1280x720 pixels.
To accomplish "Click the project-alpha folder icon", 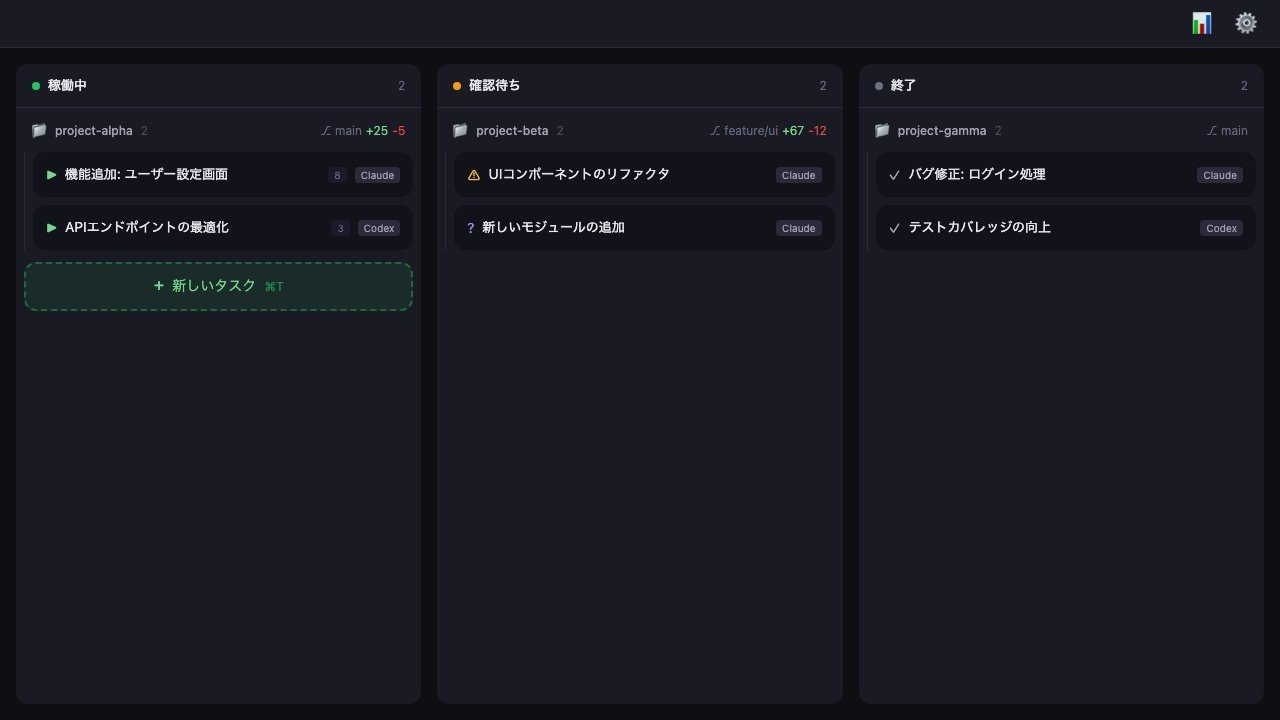I will (x=39, y=131).
